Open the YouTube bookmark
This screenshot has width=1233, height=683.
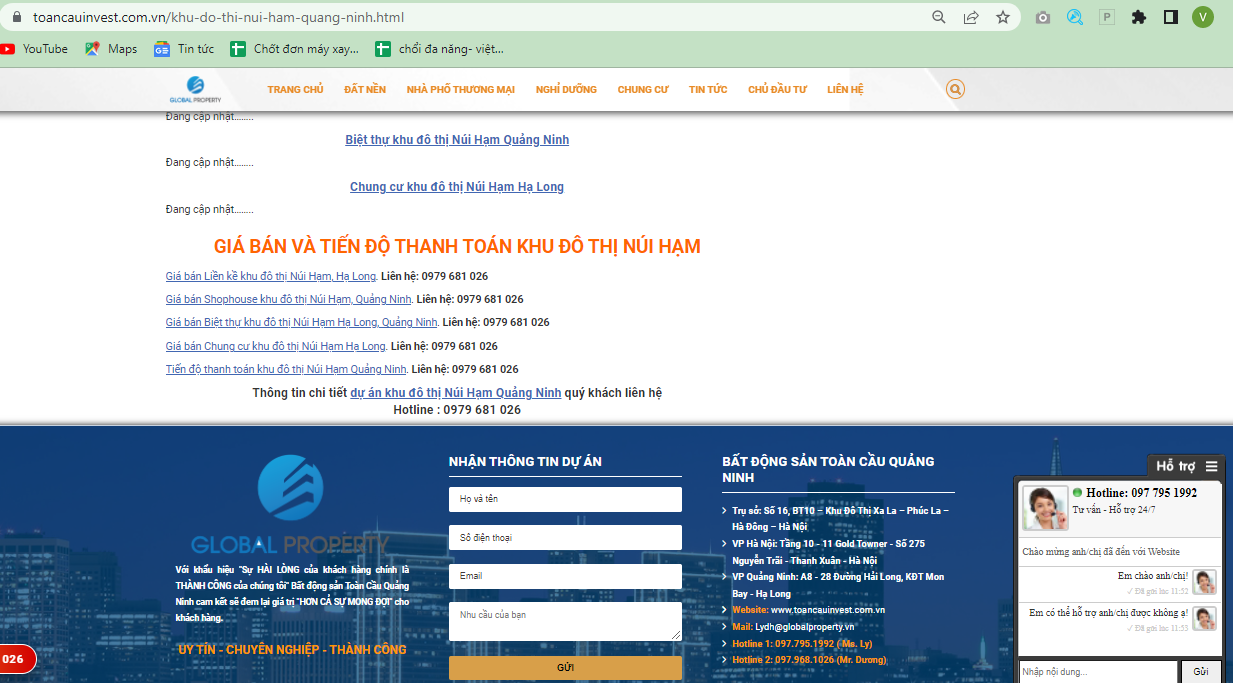[x=35, y=49]
